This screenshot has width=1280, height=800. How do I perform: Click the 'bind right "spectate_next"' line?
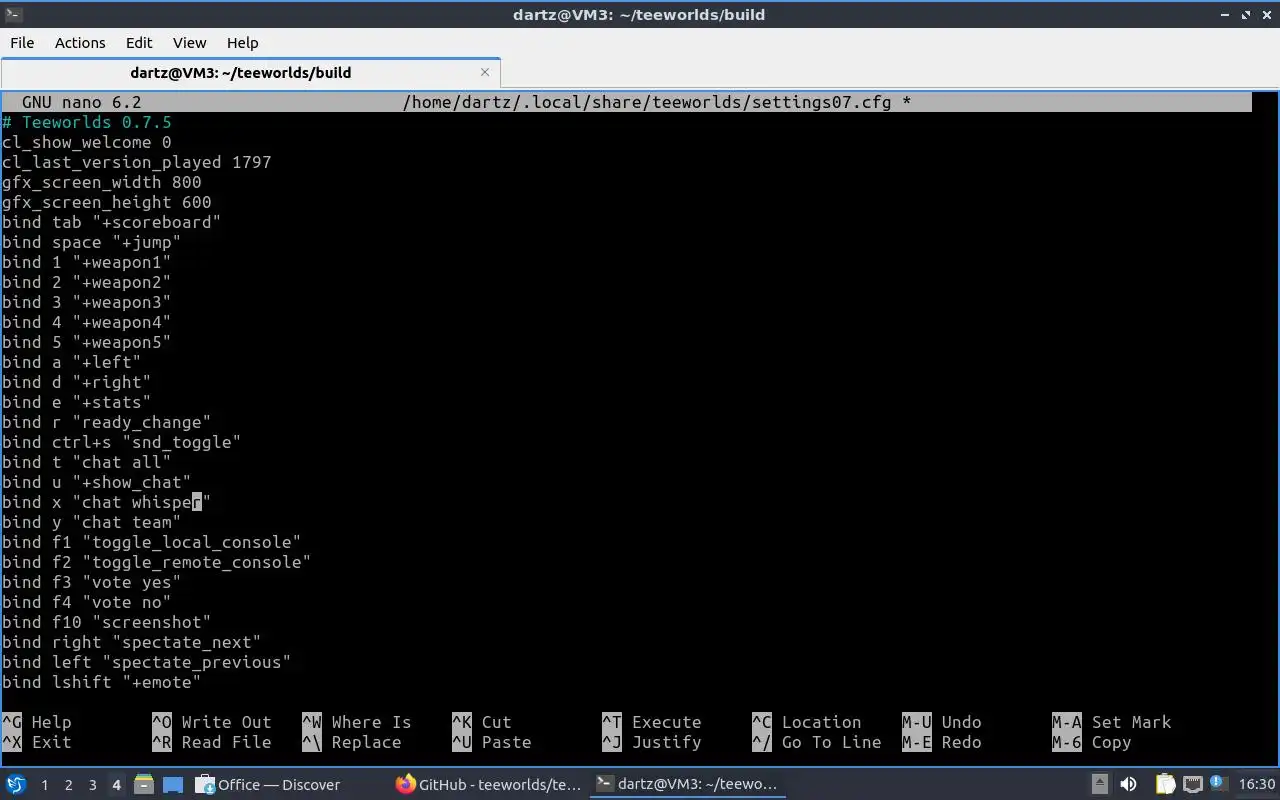132,642
